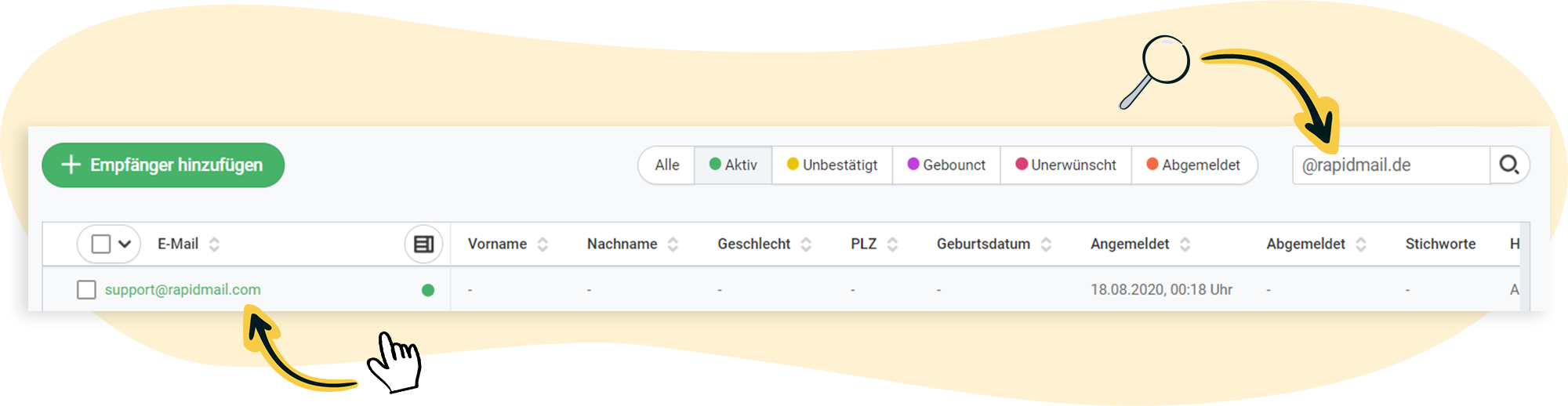Open the column layout settings icon
The width and height of the screenshot is (1568, 406).
(x=423, y=245)
